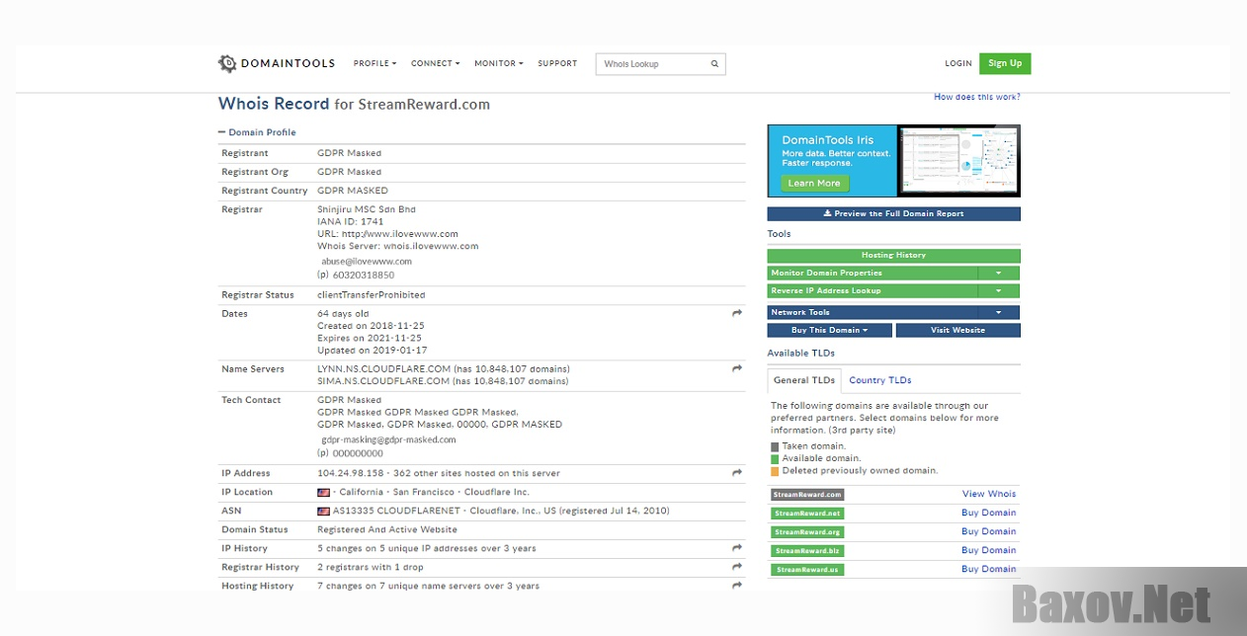Click the LOGIN link
This screenshot has width=1247, height=636.
click(958, 64)
